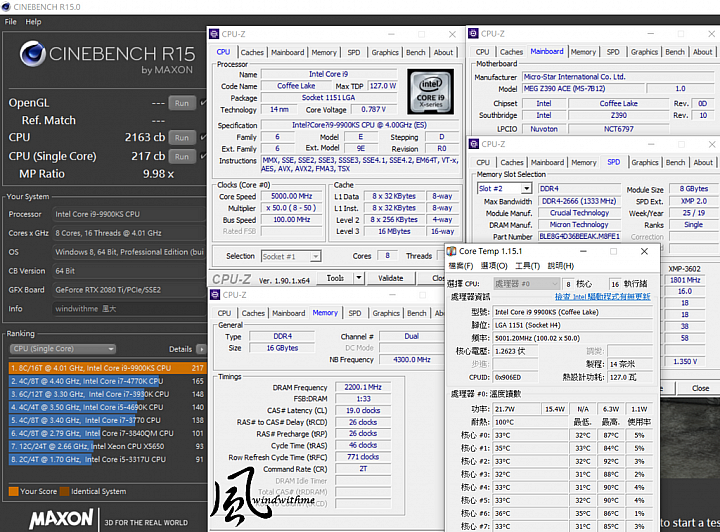Switch to Caches tab in CPU-Z CPU window
The width and height of the screenshot is (720, 532).
(x=252, y=52)
